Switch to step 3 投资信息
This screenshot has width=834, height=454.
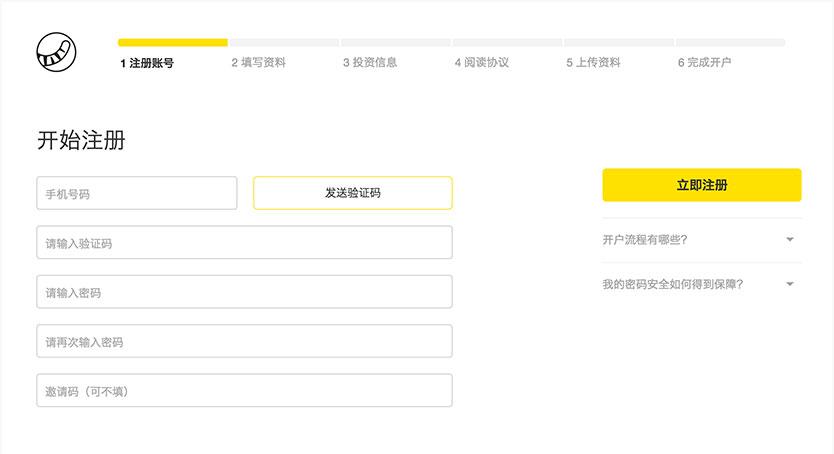pos(370,62)
